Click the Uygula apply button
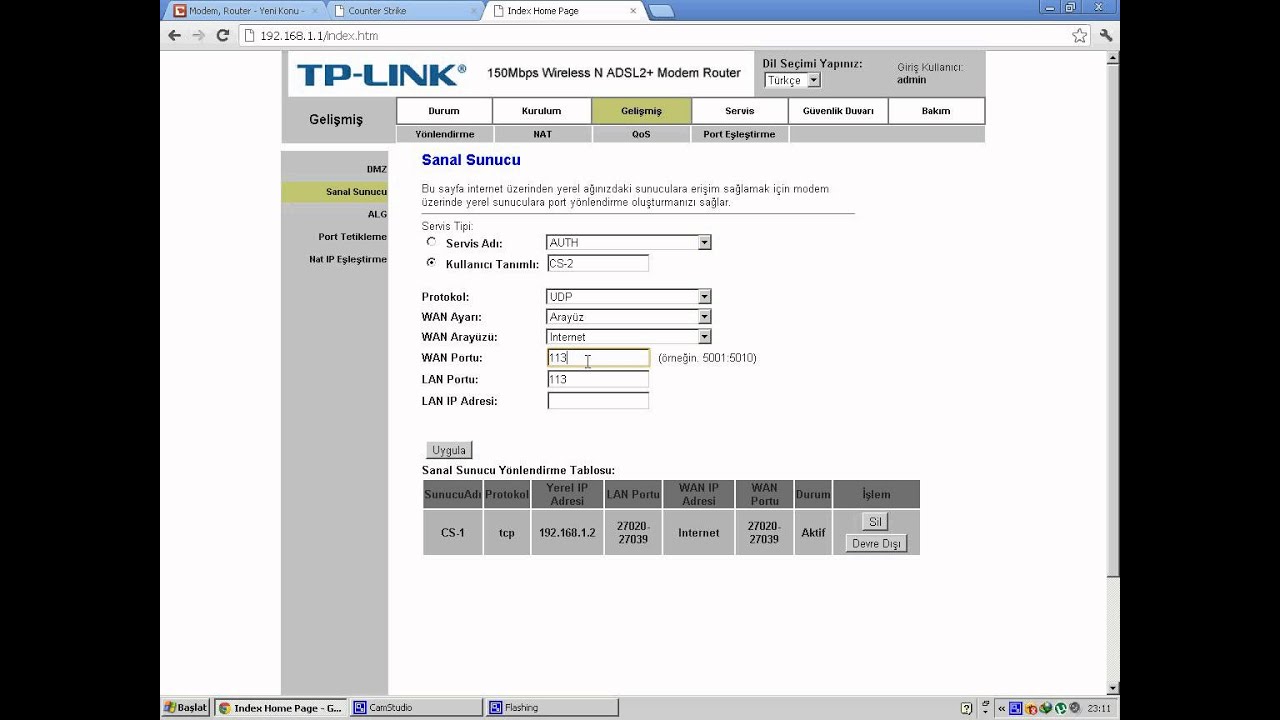The image size is (1280, 720). 449,450
